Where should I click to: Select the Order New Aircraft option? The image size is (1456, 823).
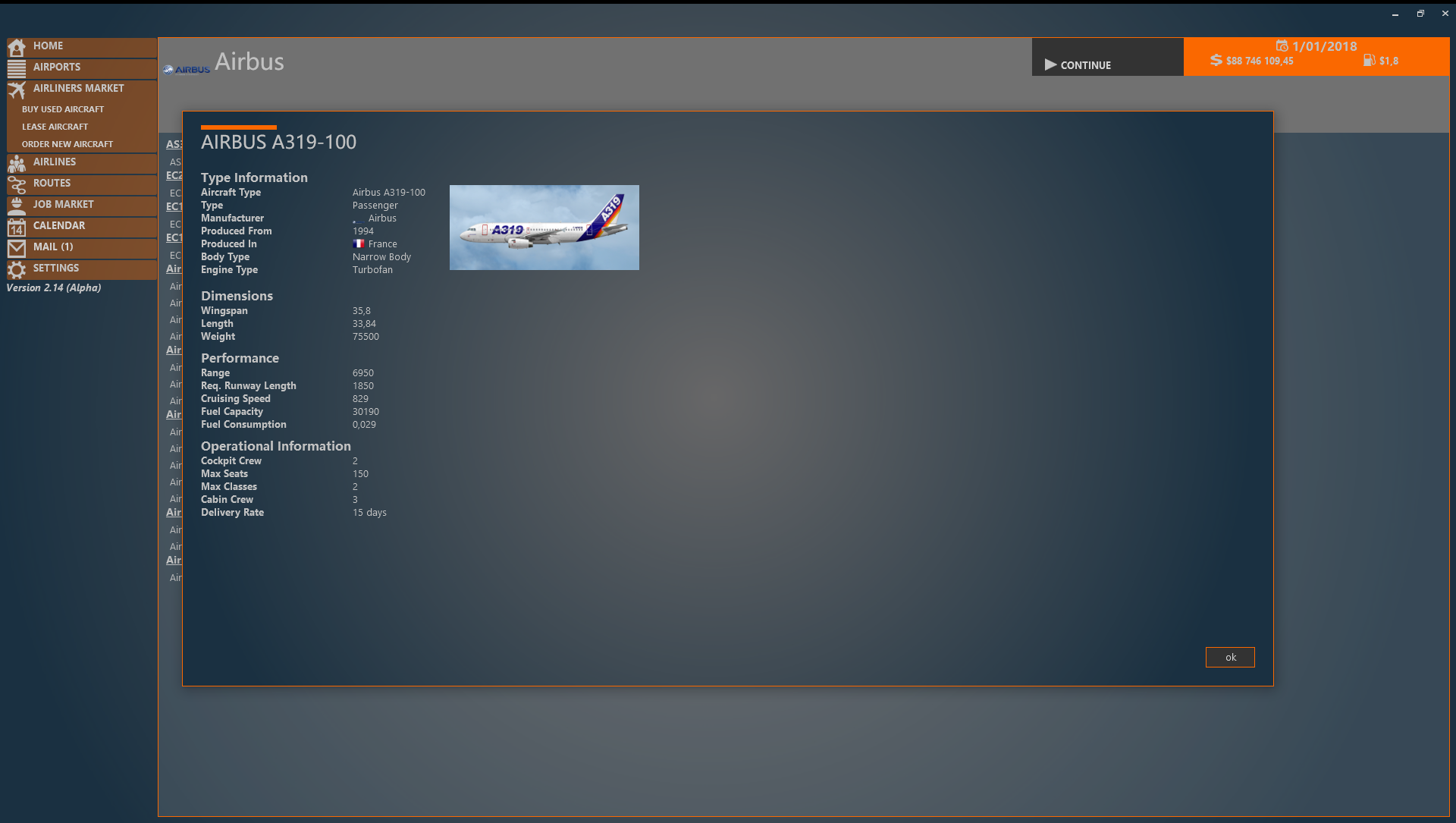pos(67,143)
